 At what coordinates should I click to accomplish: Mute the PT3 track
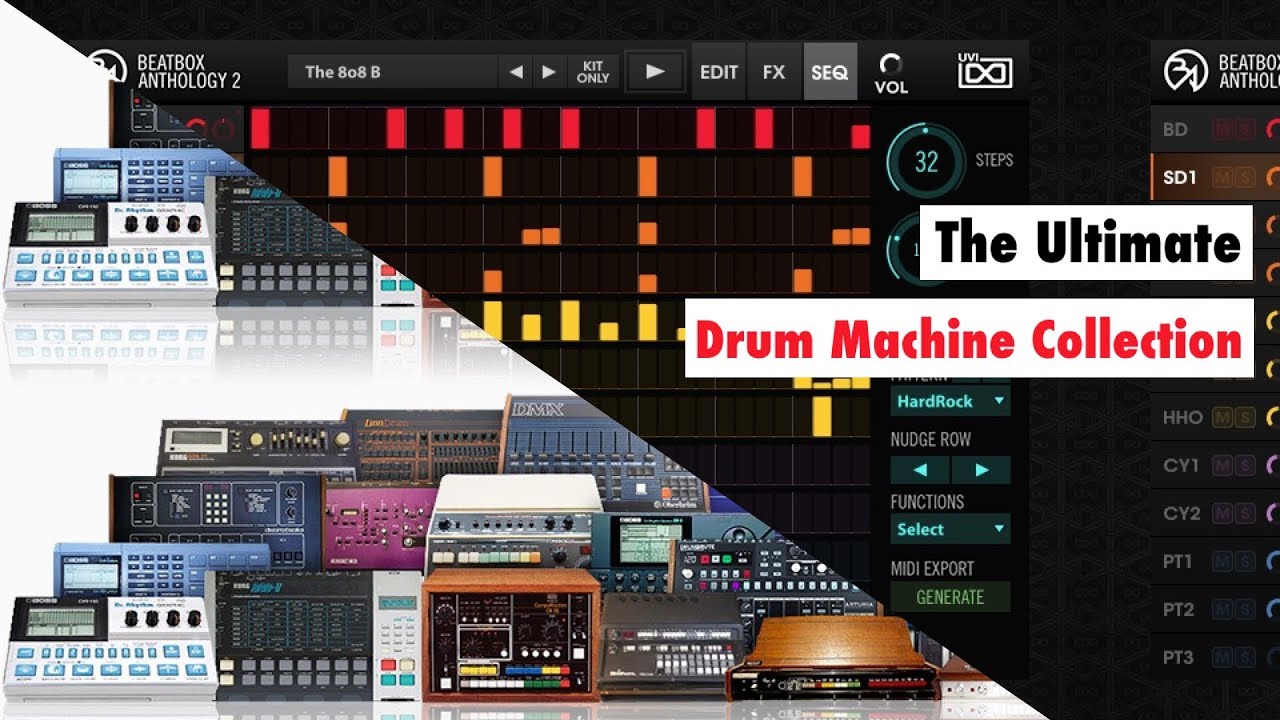(1222, 657)
